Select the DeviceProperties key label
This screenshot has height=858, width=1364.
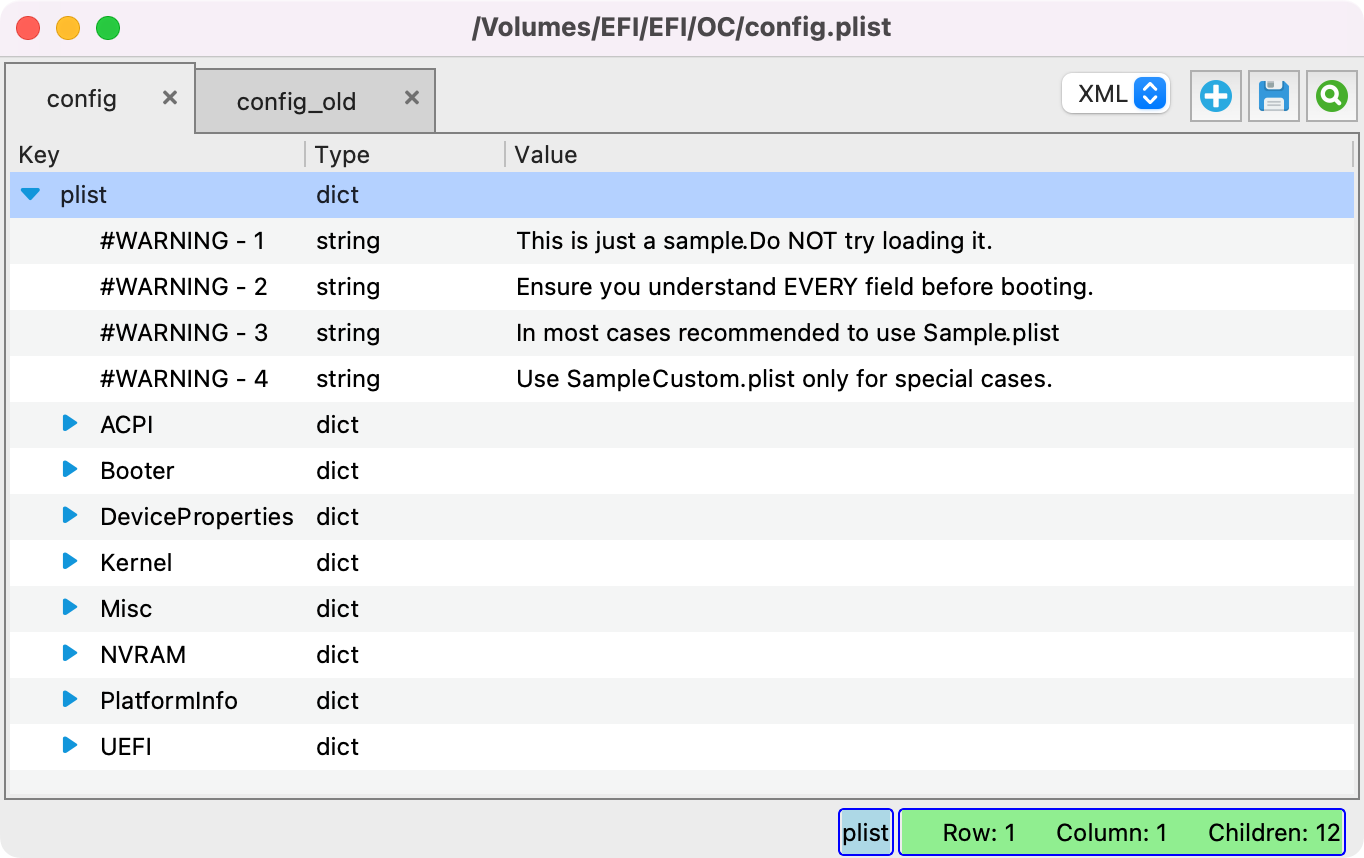pos(197,517)
